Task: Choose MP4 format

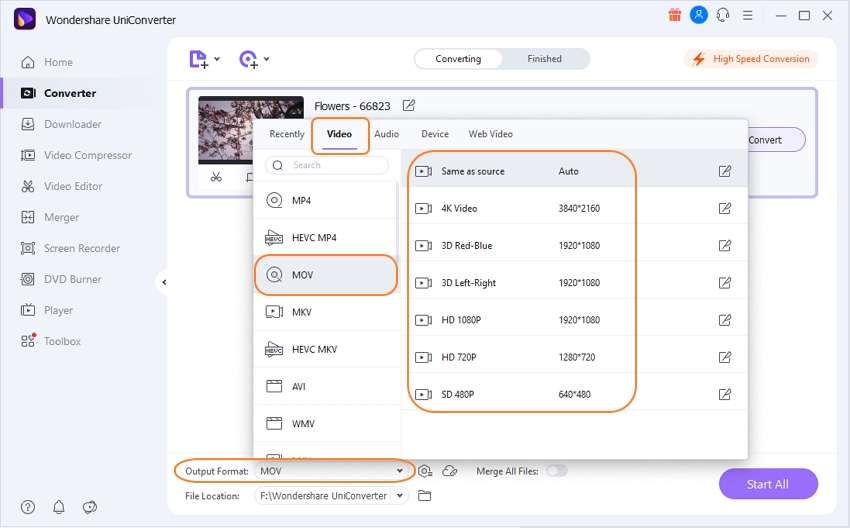Action: pos(326,201)
